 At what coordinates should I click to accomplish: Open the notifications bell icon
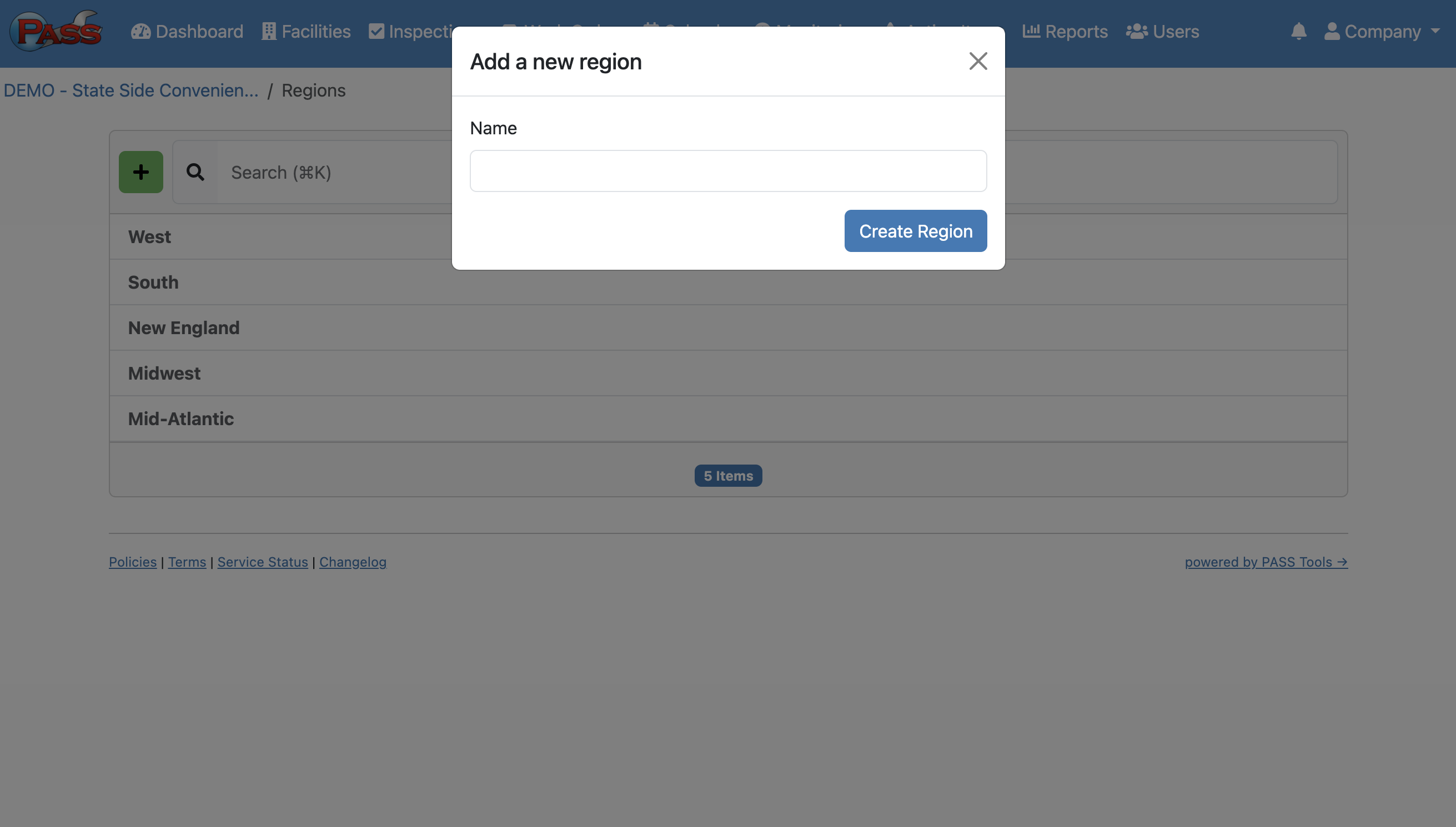tap(1299, 31)
